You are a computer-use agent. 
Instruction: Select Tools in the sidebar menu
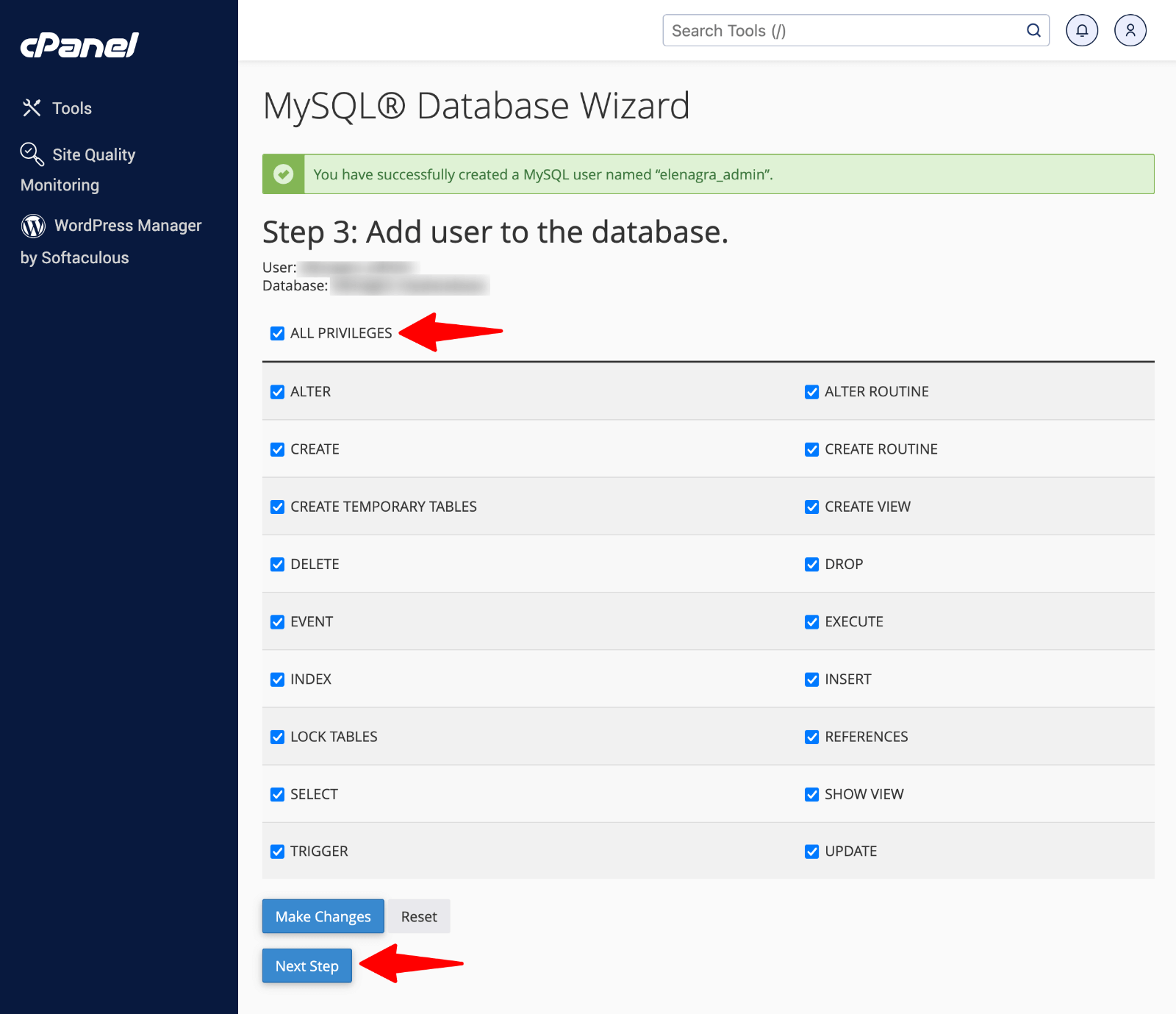click(x=72, y=107)
